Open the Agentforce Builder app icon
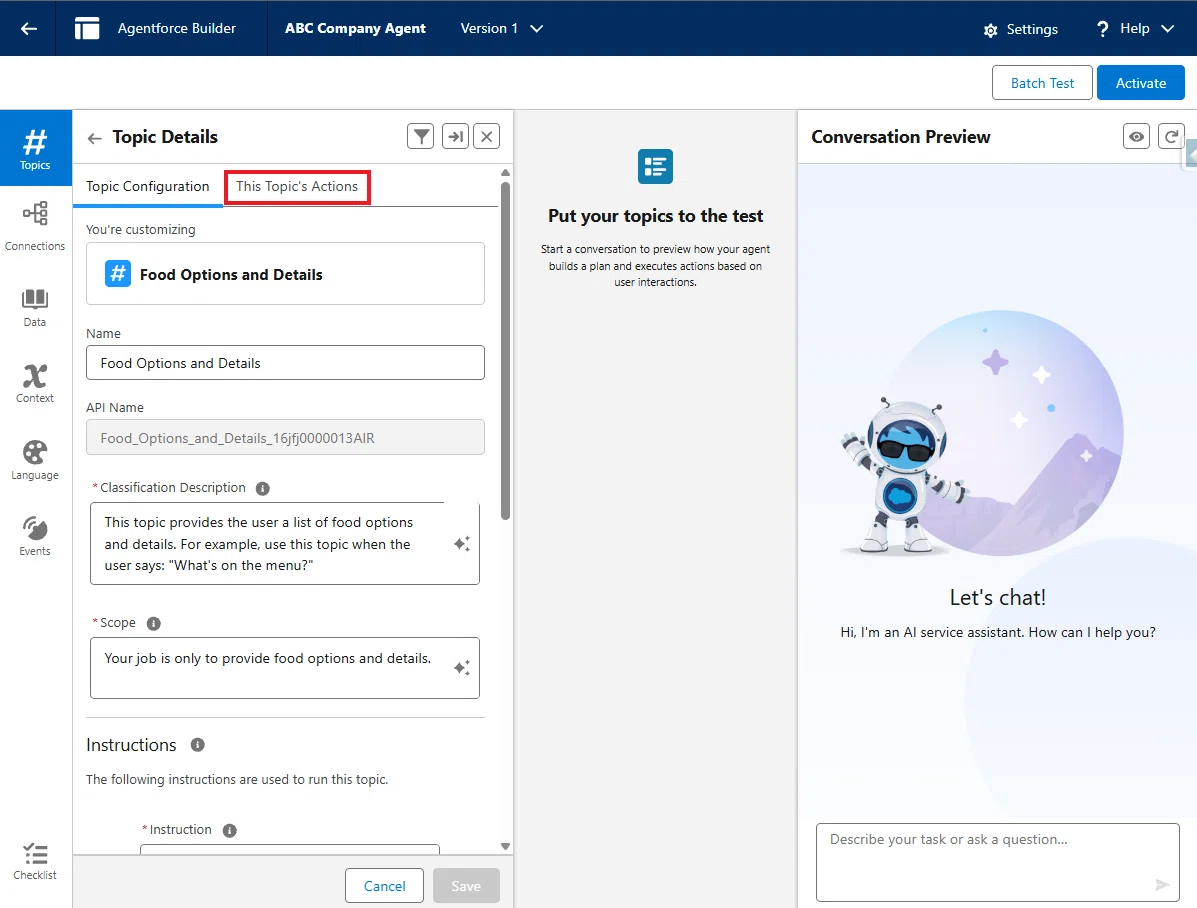1197x908 pixels. 87,28
